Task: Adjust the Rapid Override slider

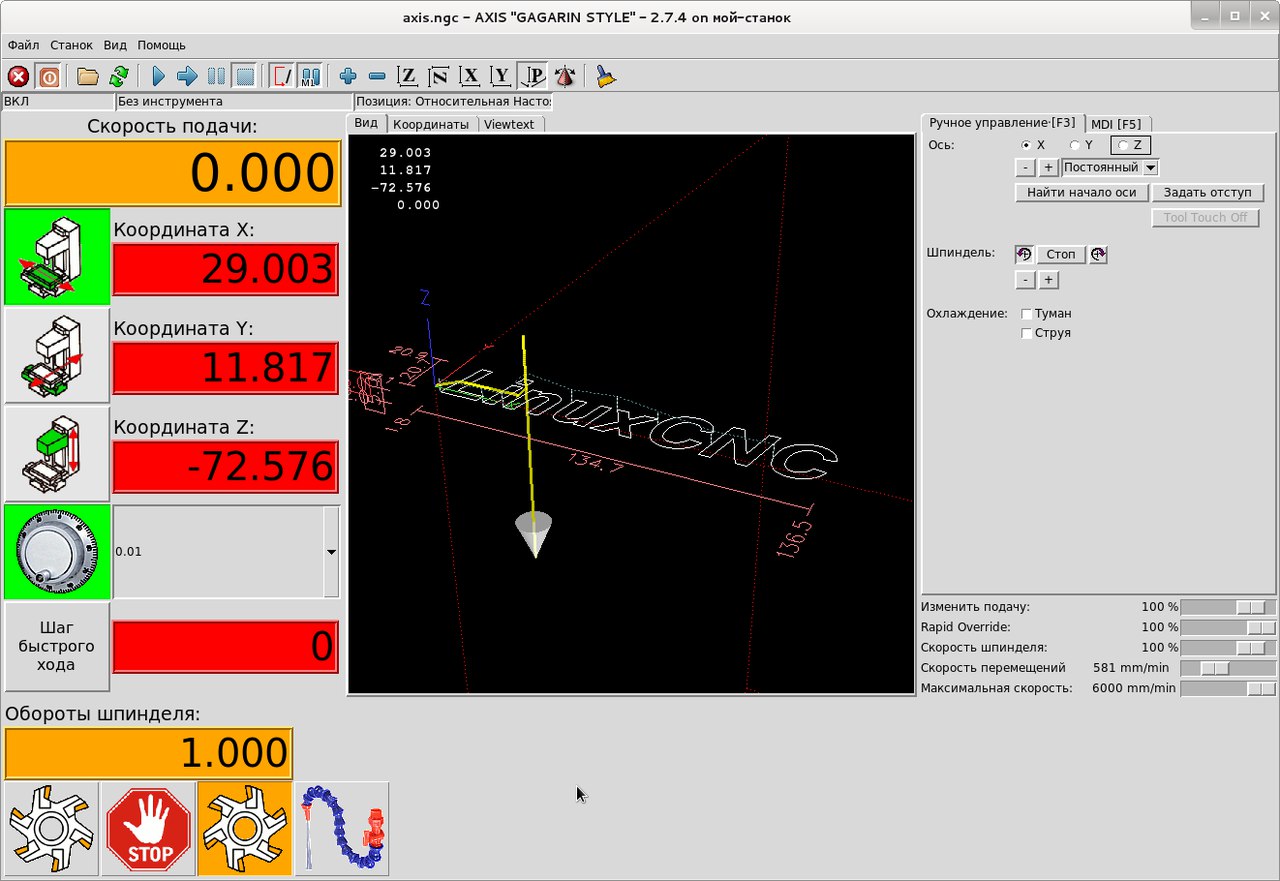Action: [1229, 627]
